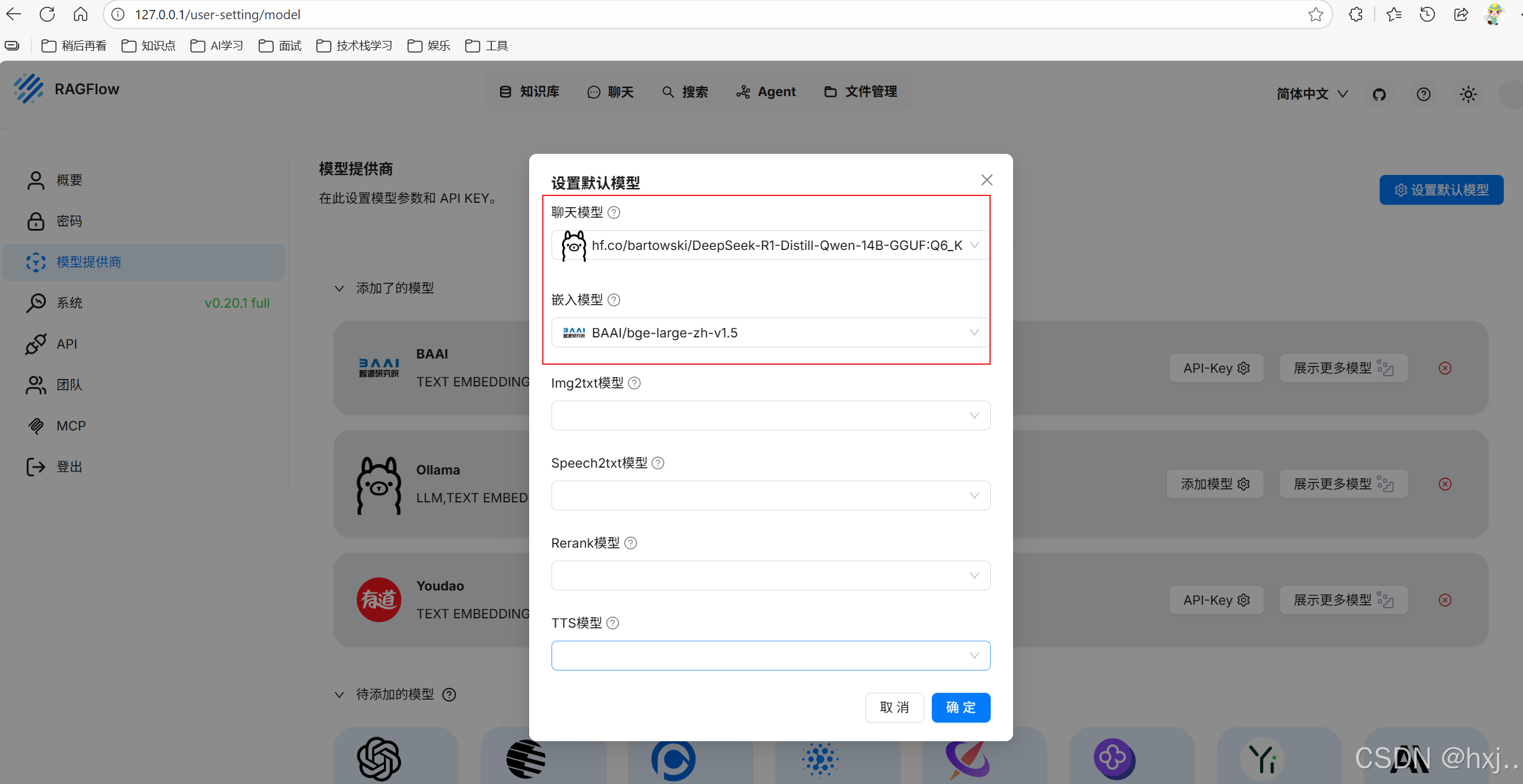Viewport: 1523px width, 784px height.
Task: Select 系统 in the sidebar
Action: (144, 303)
